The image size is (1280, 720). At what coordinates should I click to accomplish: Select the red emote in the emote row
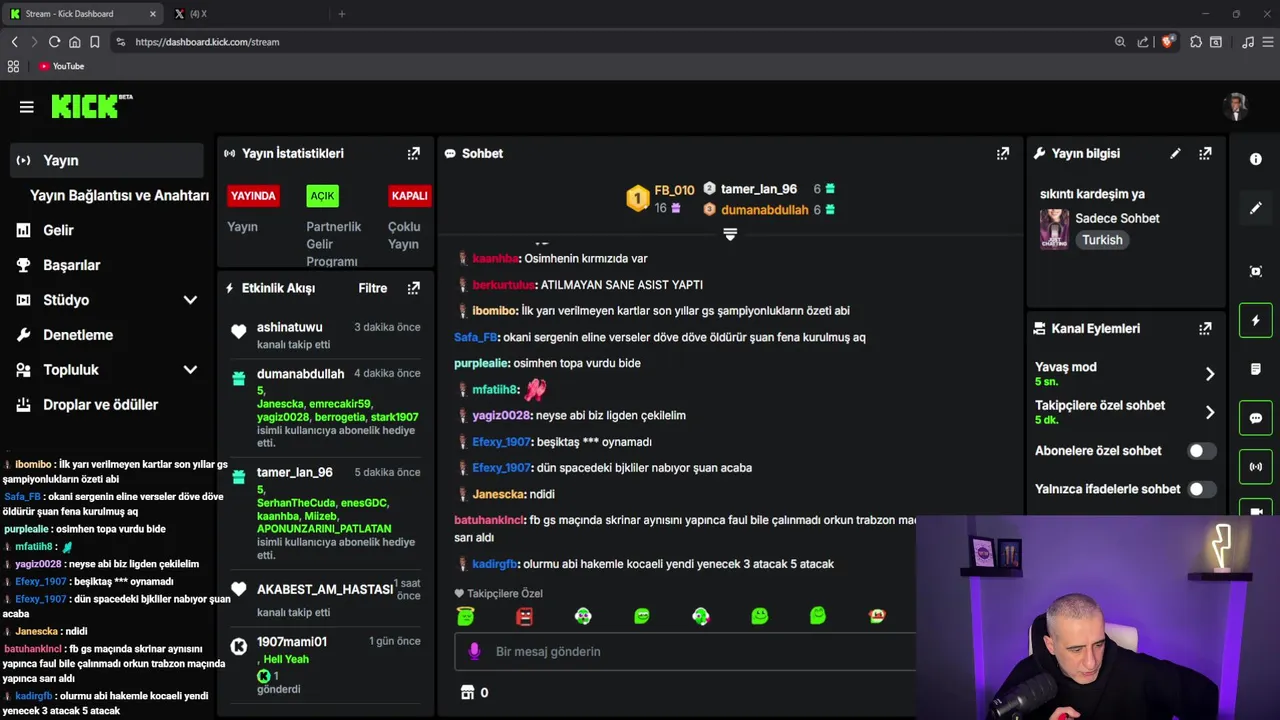[524, 616]
